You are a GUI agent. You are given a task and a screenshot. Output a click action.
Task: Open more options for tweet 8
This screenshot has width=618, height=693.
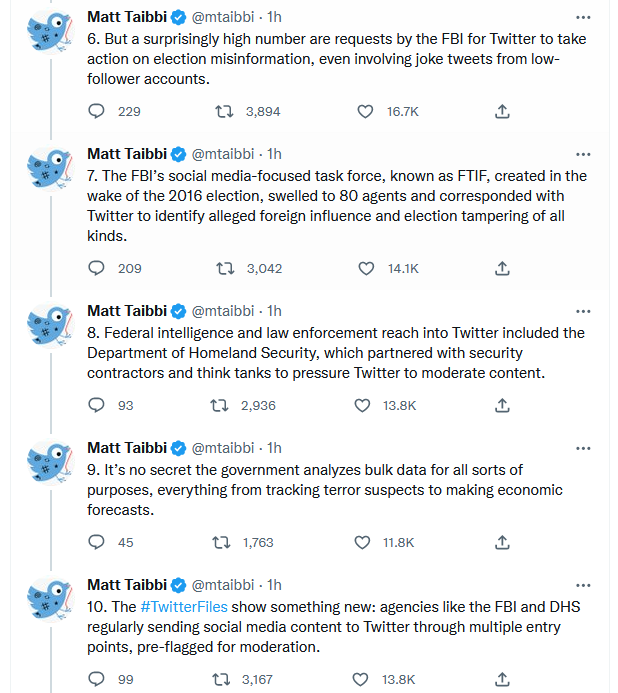click(583, 312)
